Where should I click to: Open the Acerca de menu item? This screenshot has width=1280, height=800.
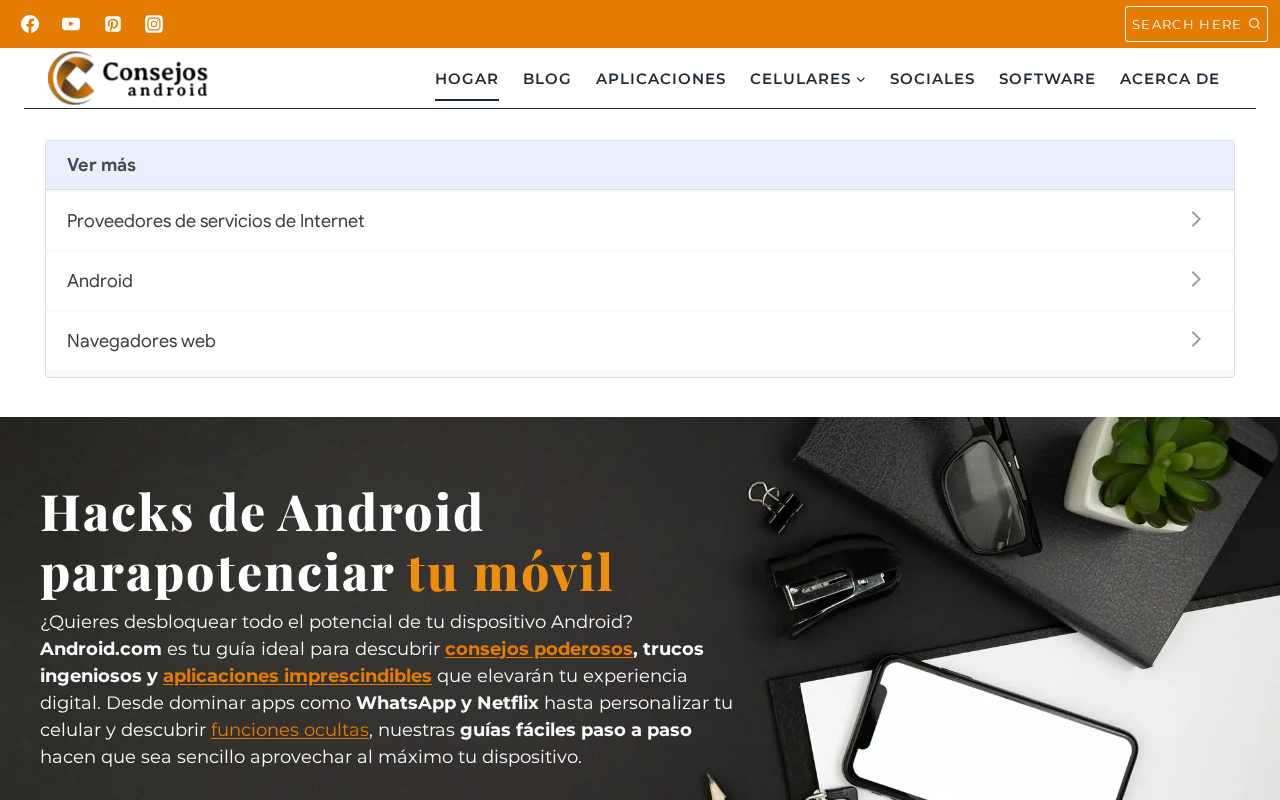tap(1170, 79)
